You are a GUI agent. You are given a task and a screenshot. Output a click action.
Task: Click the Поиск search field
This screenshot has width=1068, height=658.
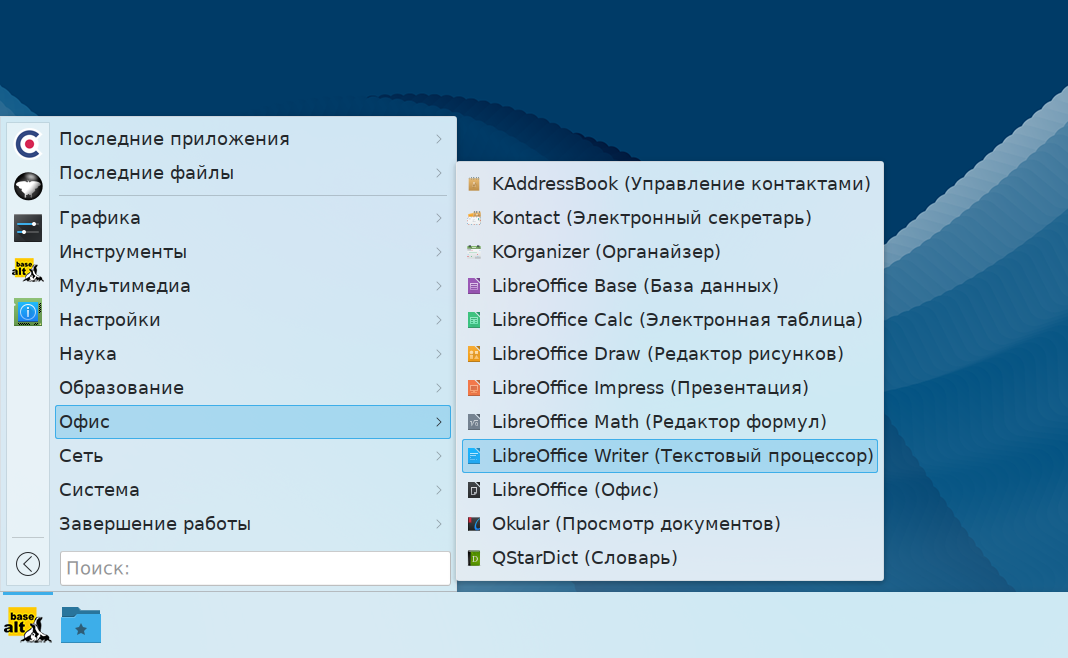(x=255, y=568)
